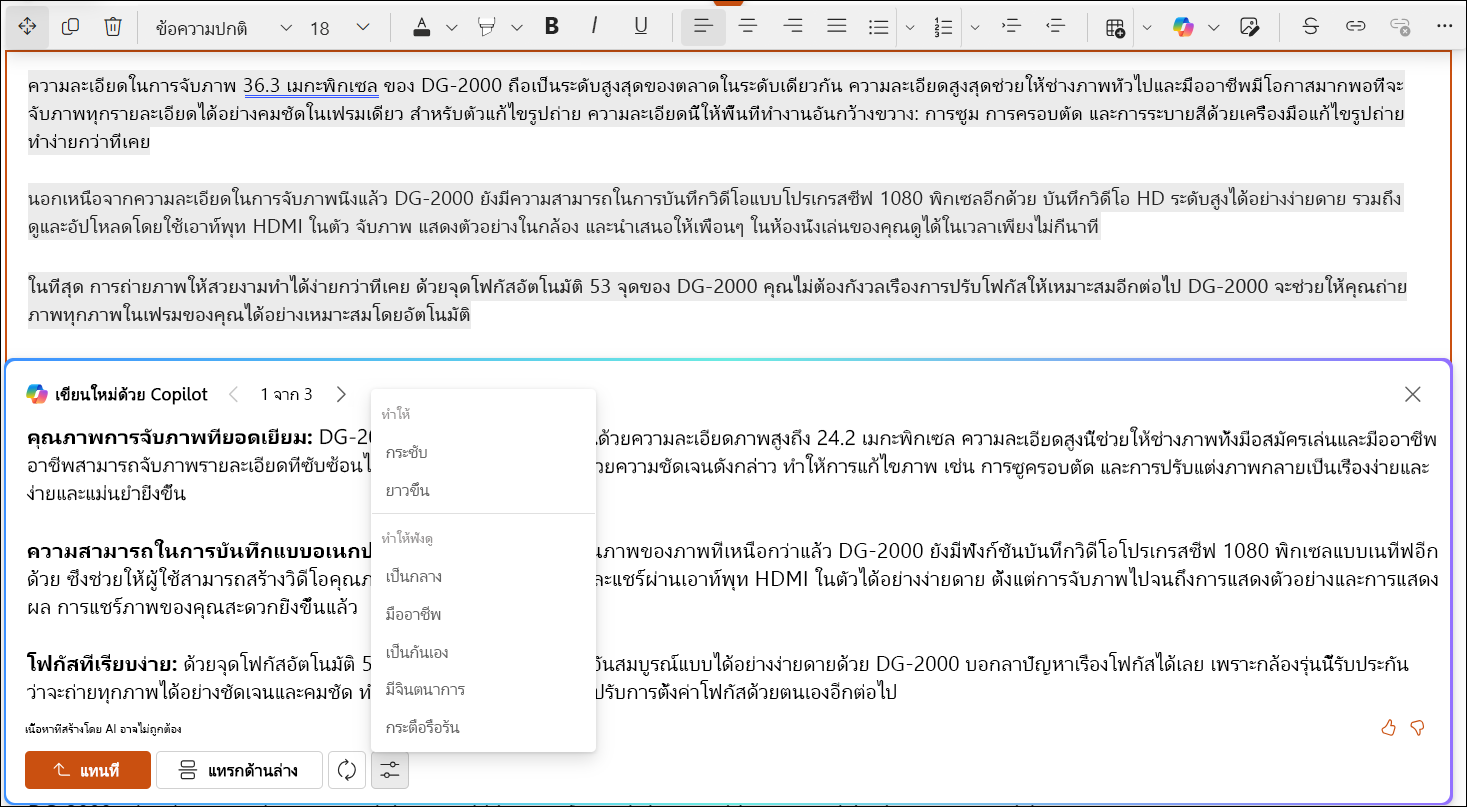Click the เขียนใหม่ด้วย Copilot title

click(x=130, y=394)
